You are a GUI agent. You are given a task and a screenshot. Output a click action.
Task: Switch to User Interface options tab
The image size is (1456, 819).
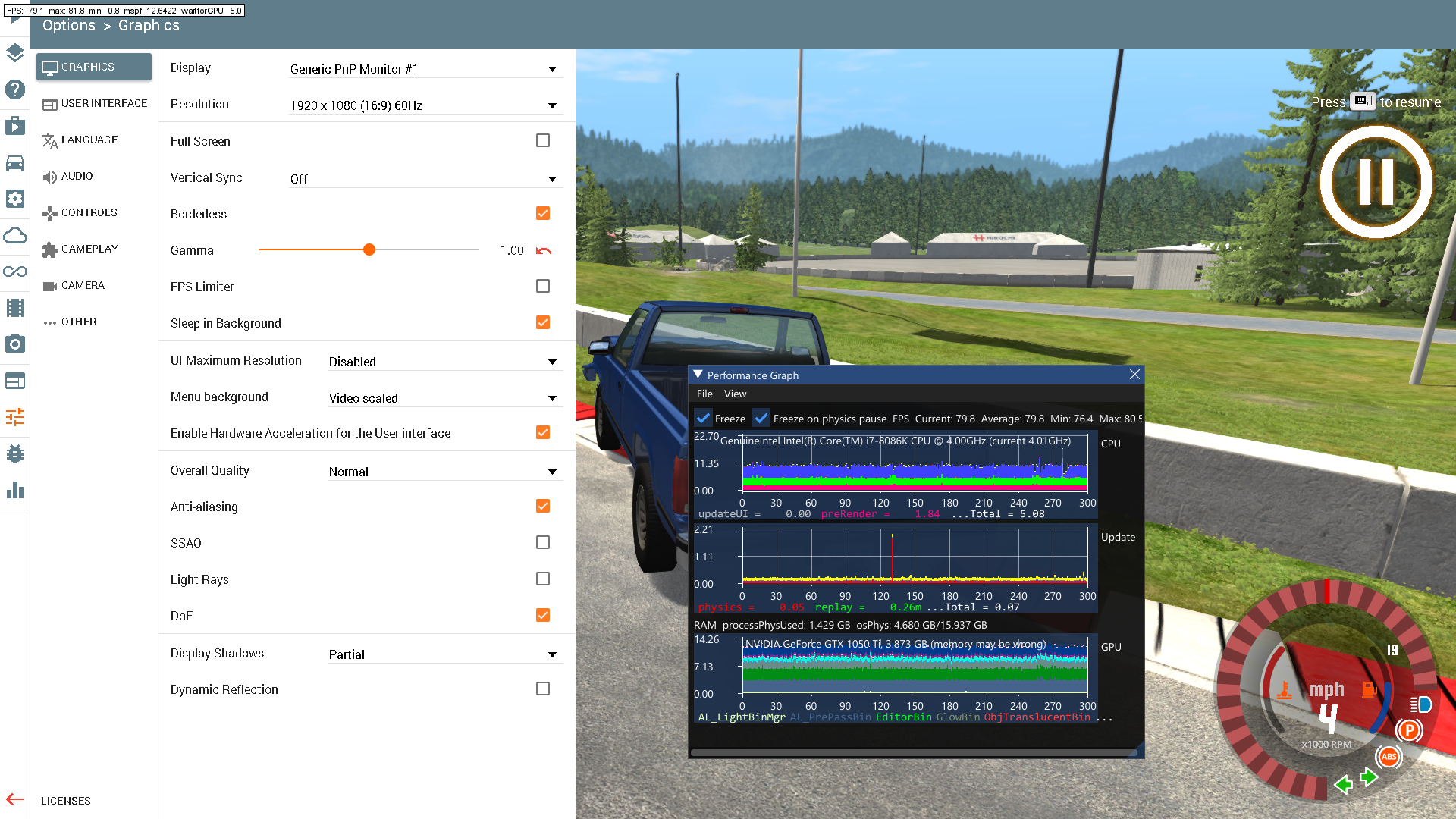94,103
